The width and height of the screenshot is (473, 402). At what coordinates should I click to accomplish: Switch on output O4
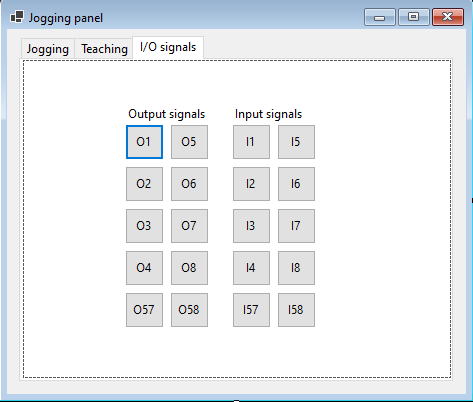(x=144, y=268)
